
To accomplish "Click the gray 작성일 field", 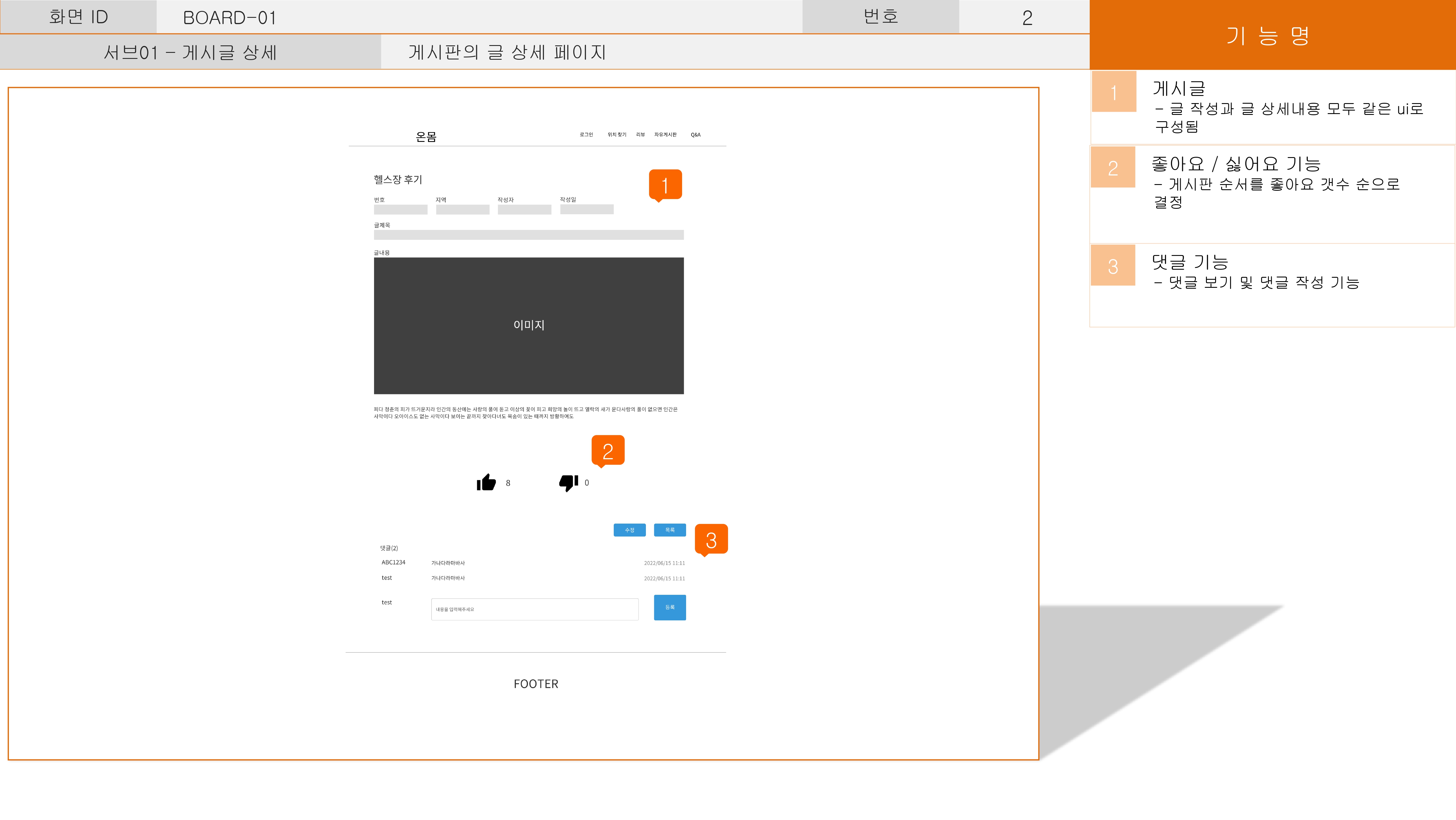I will click(x=587, y=209).
